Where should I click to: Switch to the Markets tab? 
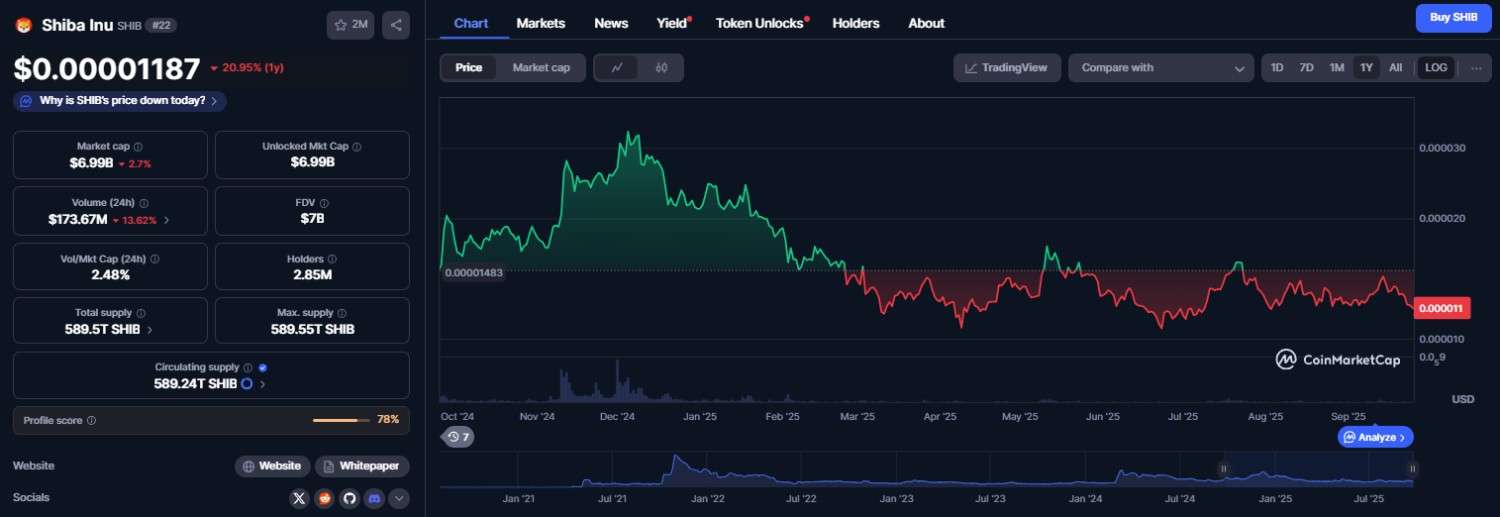pos(541,23)
